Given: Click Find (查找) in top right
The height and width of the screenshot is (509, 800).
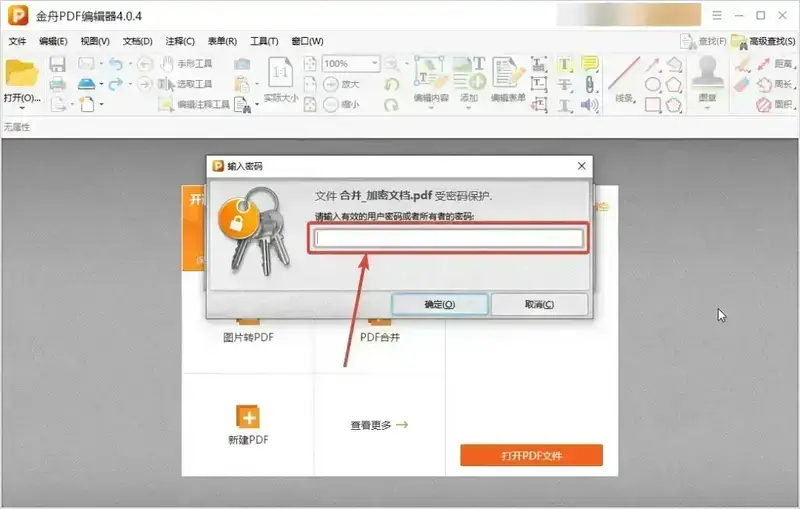Looking at the screenshot, I should 703,41.
